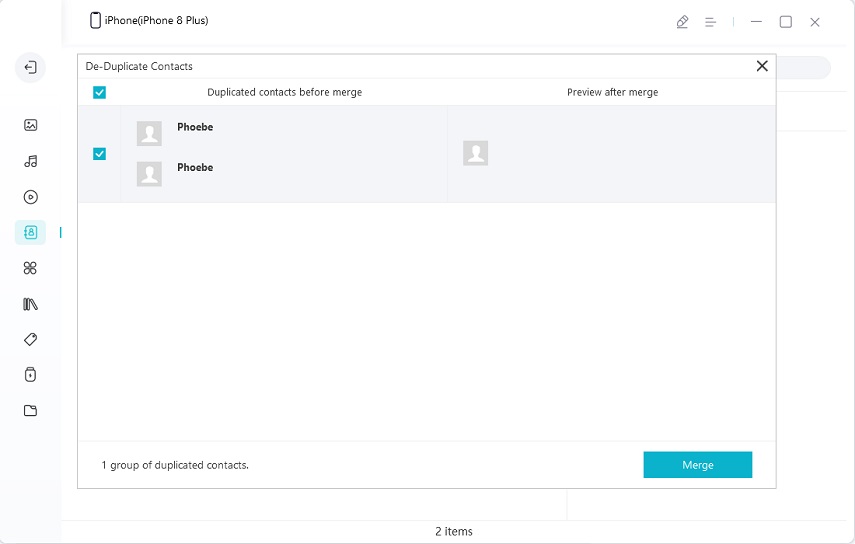Select the Contacts icon in sidebar
The image size is (855, 544).
coord(30,232)
